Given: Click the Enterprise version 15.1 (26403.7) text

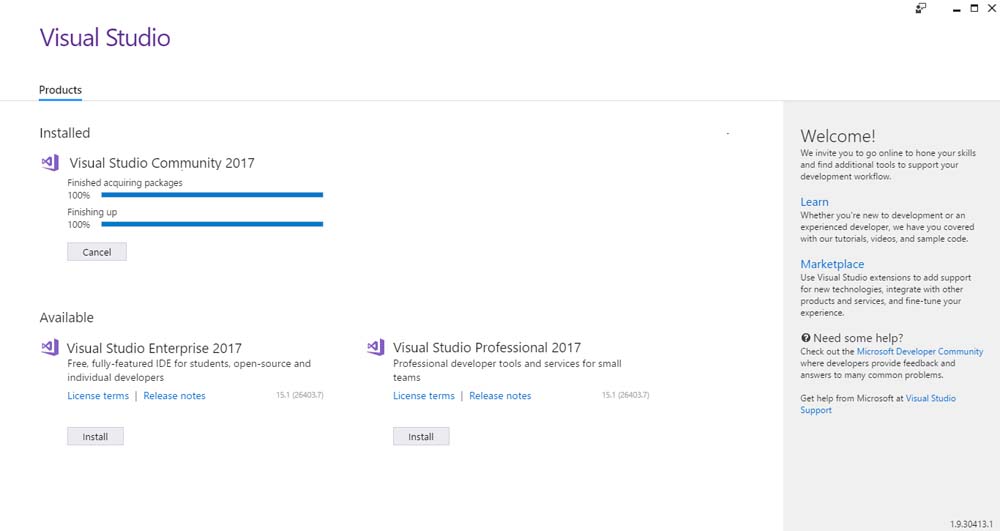Looking at the screenshot, I should click(x=300, y=395).
